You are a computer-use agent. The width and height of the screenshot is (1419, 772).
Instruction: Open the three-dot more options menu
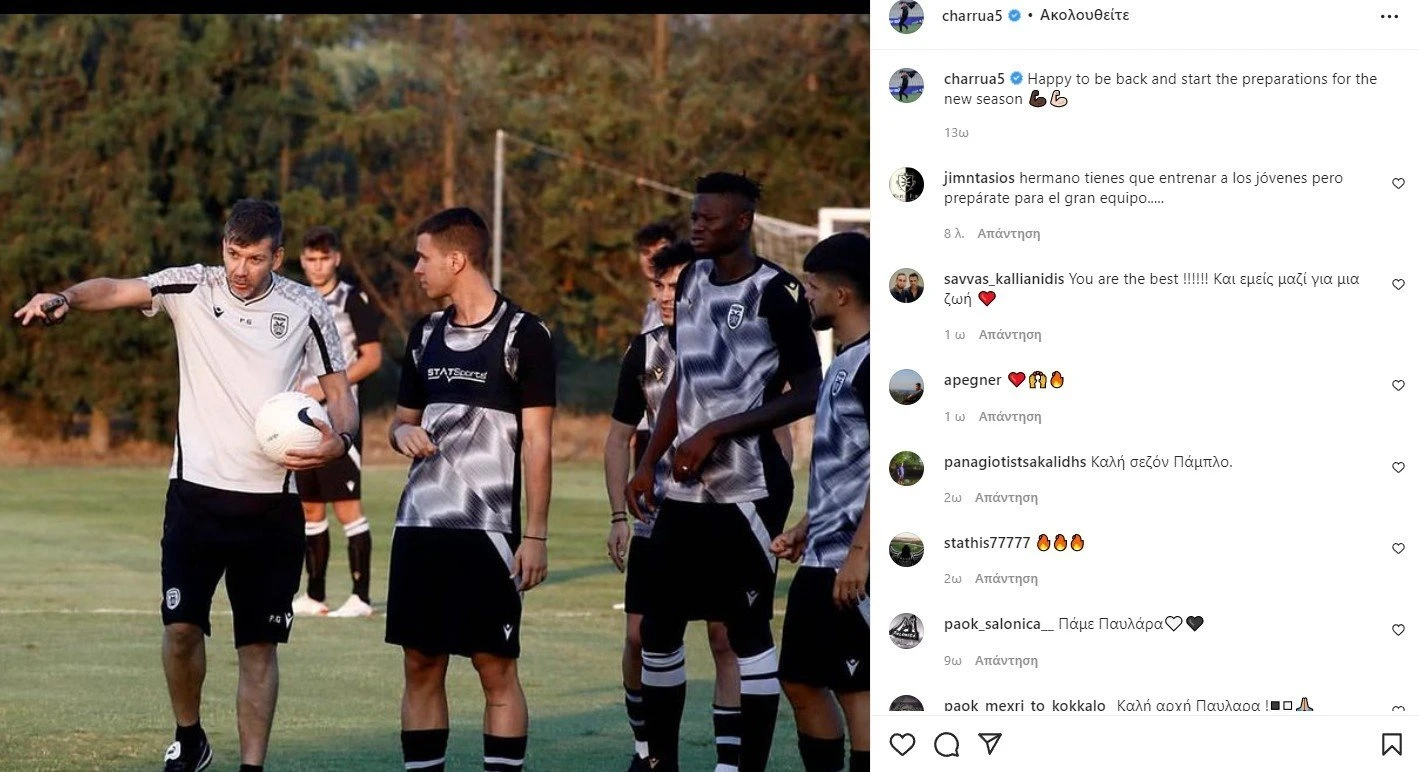point(1389,16)
